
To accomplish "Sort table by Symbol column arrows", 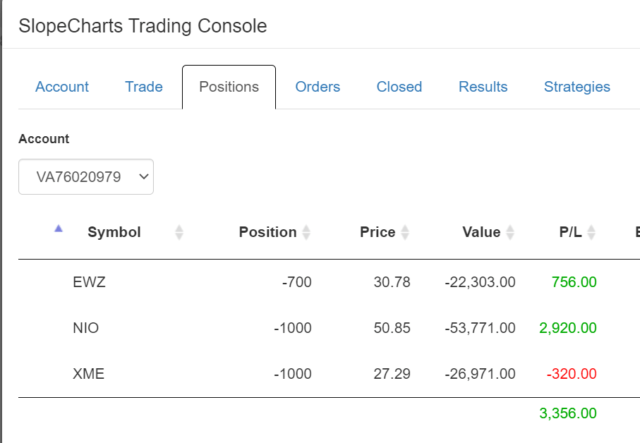I will pos(179,232).
